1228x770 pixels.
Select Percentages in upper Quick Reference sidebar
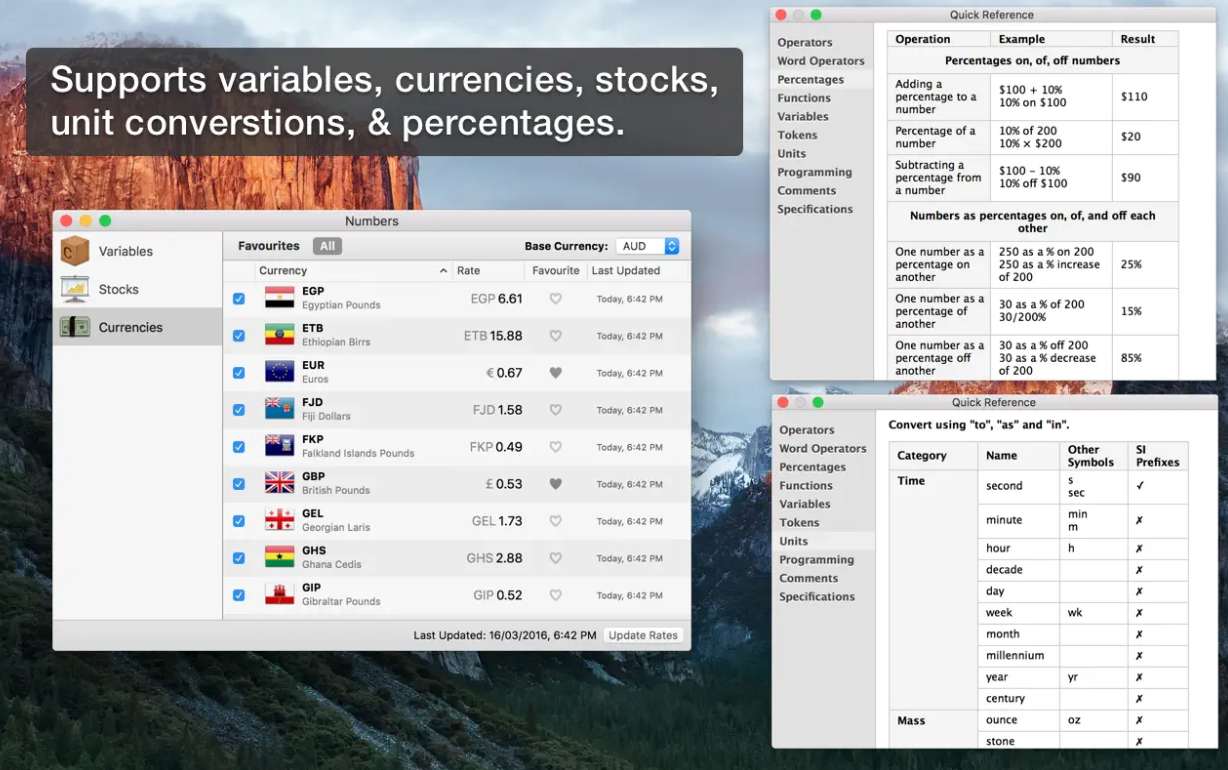click(x=811, y=80)
